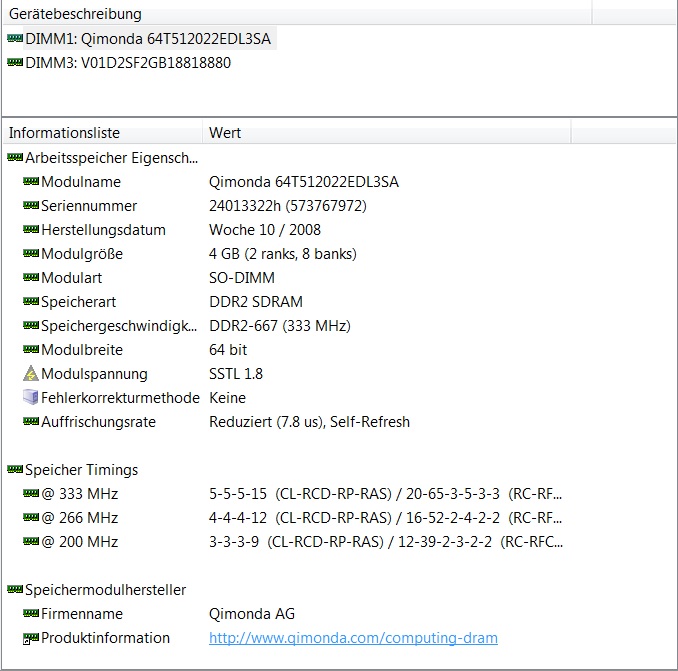Select the Modulbreite label

point(82,349)
